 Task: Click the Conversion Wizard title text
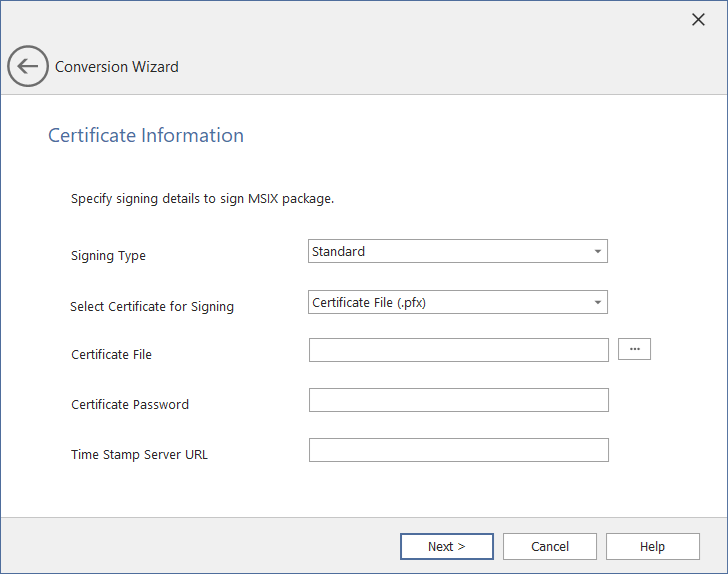click(117, 67)
